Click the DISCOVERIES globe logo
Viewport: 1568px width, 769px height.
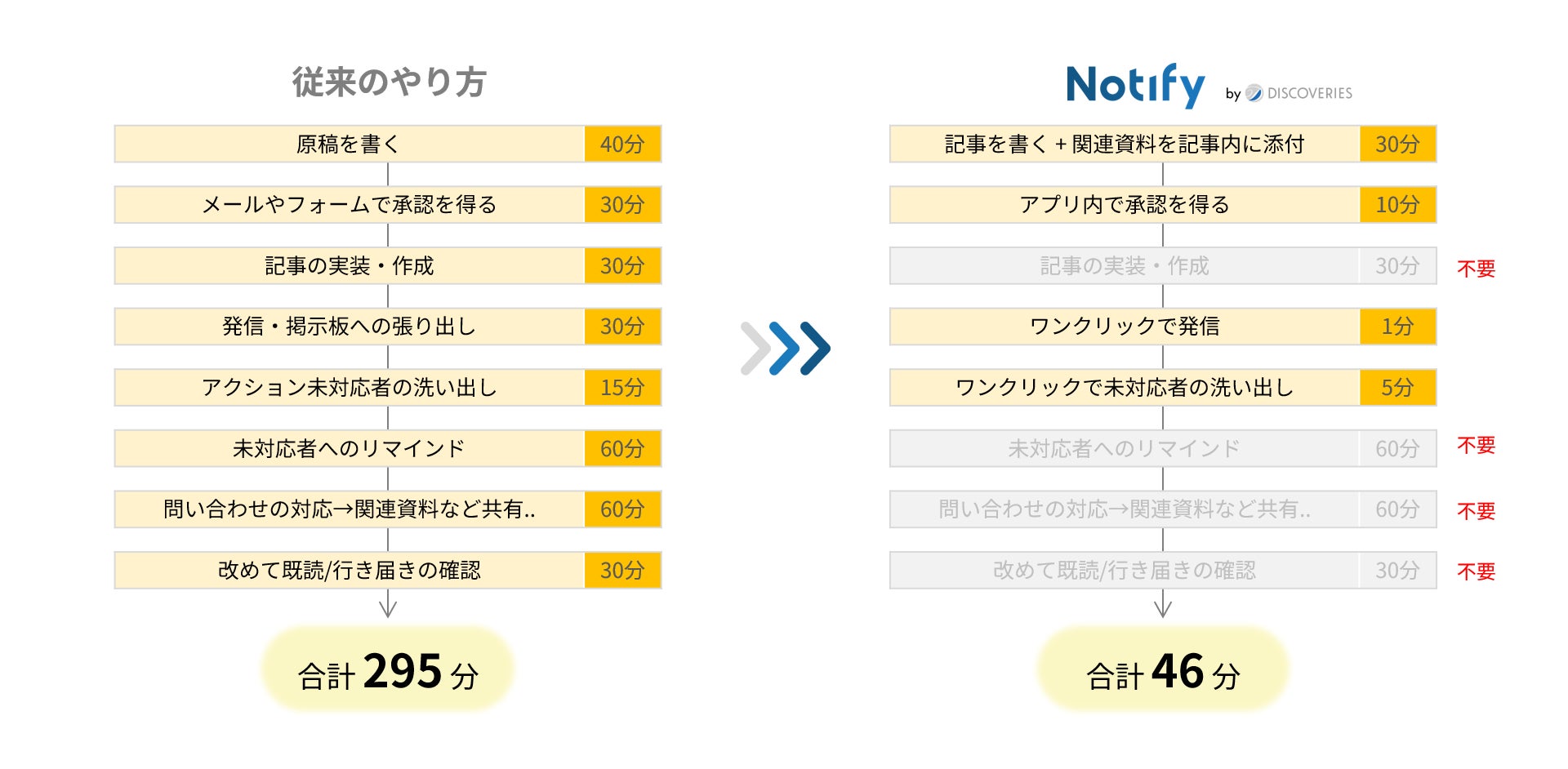pyautogui.click(x=1254, y=93)
